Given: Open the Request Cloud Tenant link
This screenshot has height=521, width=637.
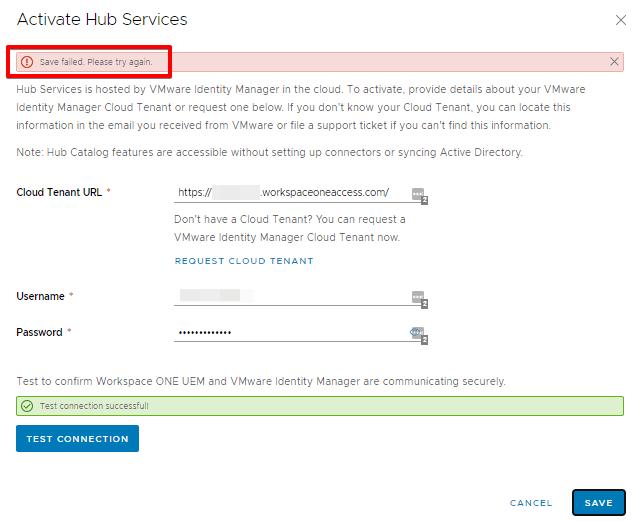Looking at the screenshot, I should 244,261.
